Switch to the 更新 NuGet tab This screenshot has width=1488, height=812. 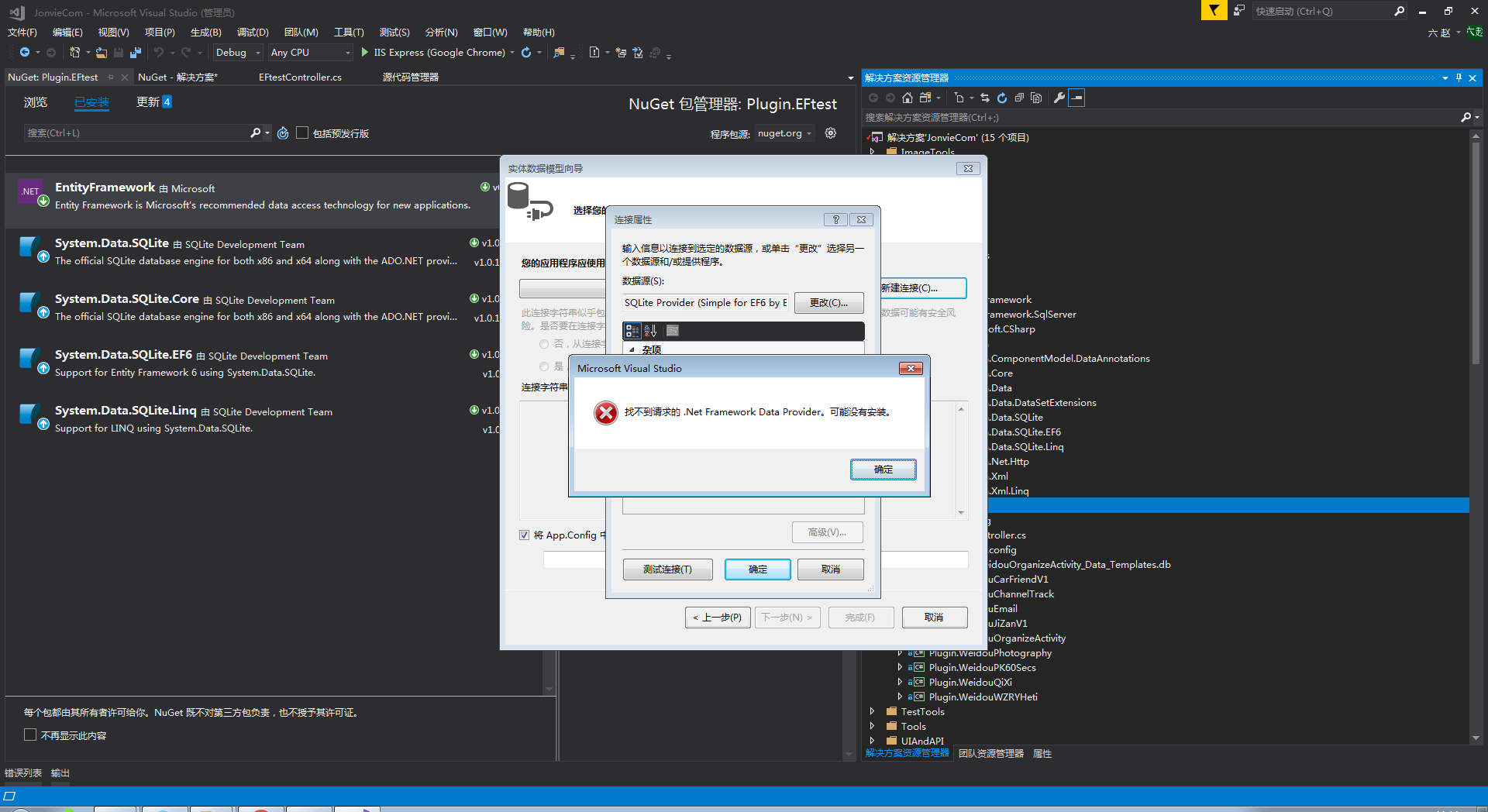coord(153,102)
